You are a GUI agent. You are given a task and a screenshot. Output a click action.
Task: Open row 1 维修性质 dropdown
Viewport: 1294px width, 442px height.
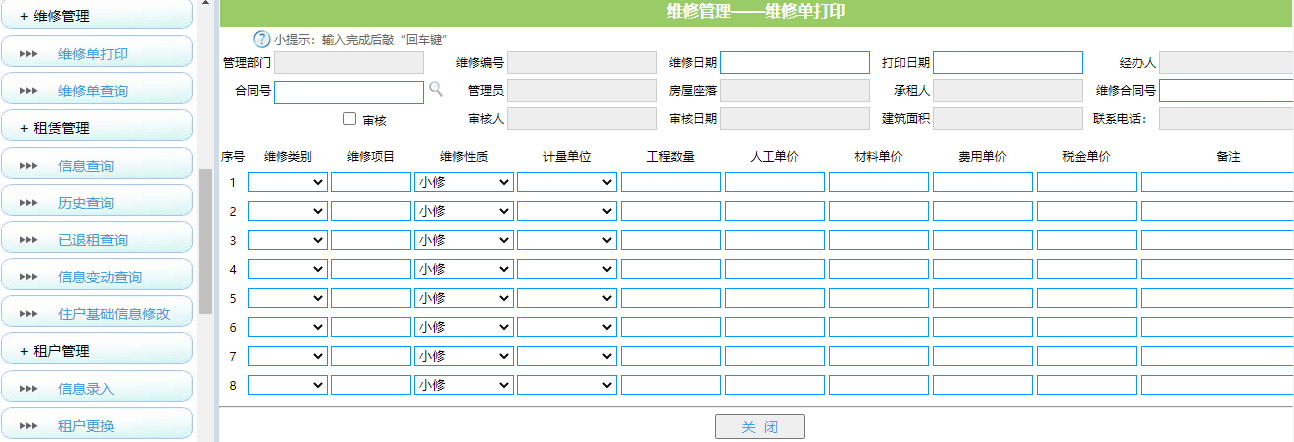pyautogui.click(x=464, y=182)
